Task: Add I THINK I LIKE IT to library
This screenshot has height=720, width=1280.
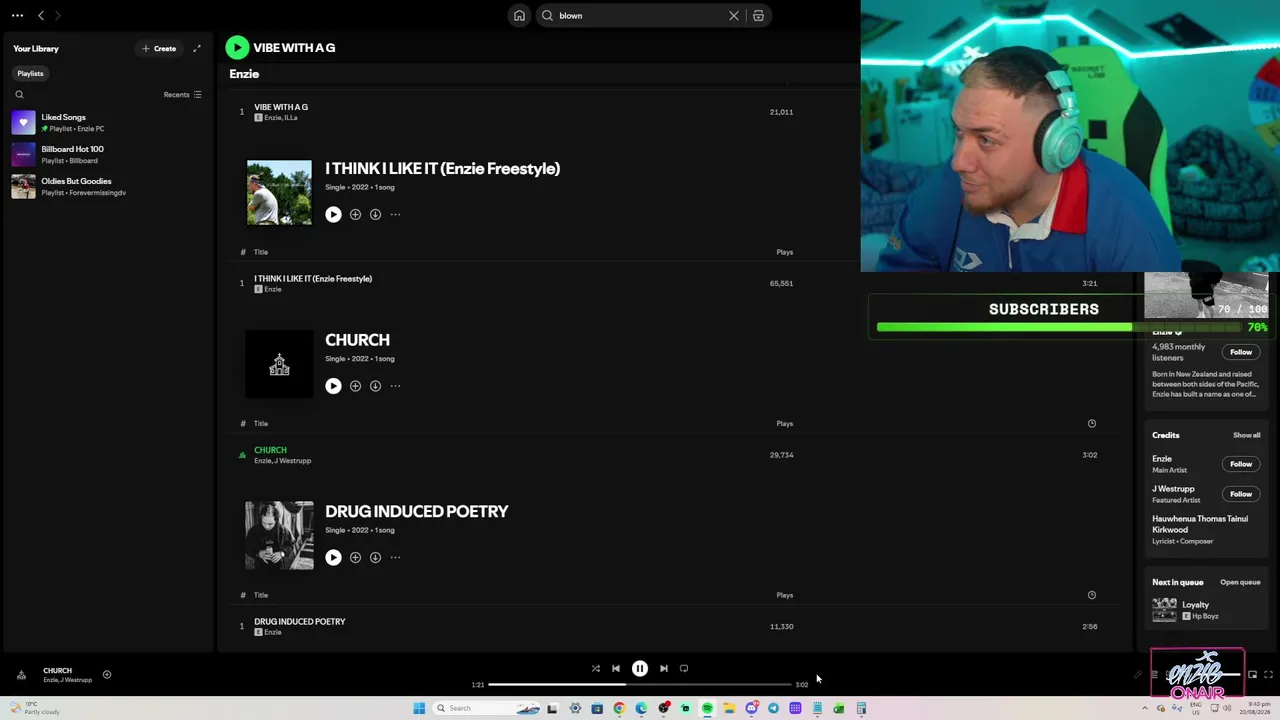Action: (355, 214)
